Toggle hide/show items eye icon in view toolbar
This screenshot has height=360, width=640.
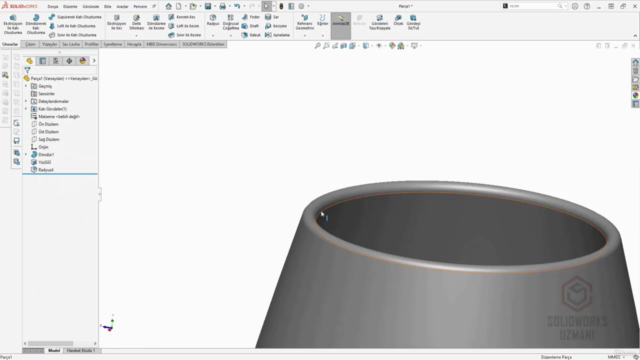379,46
